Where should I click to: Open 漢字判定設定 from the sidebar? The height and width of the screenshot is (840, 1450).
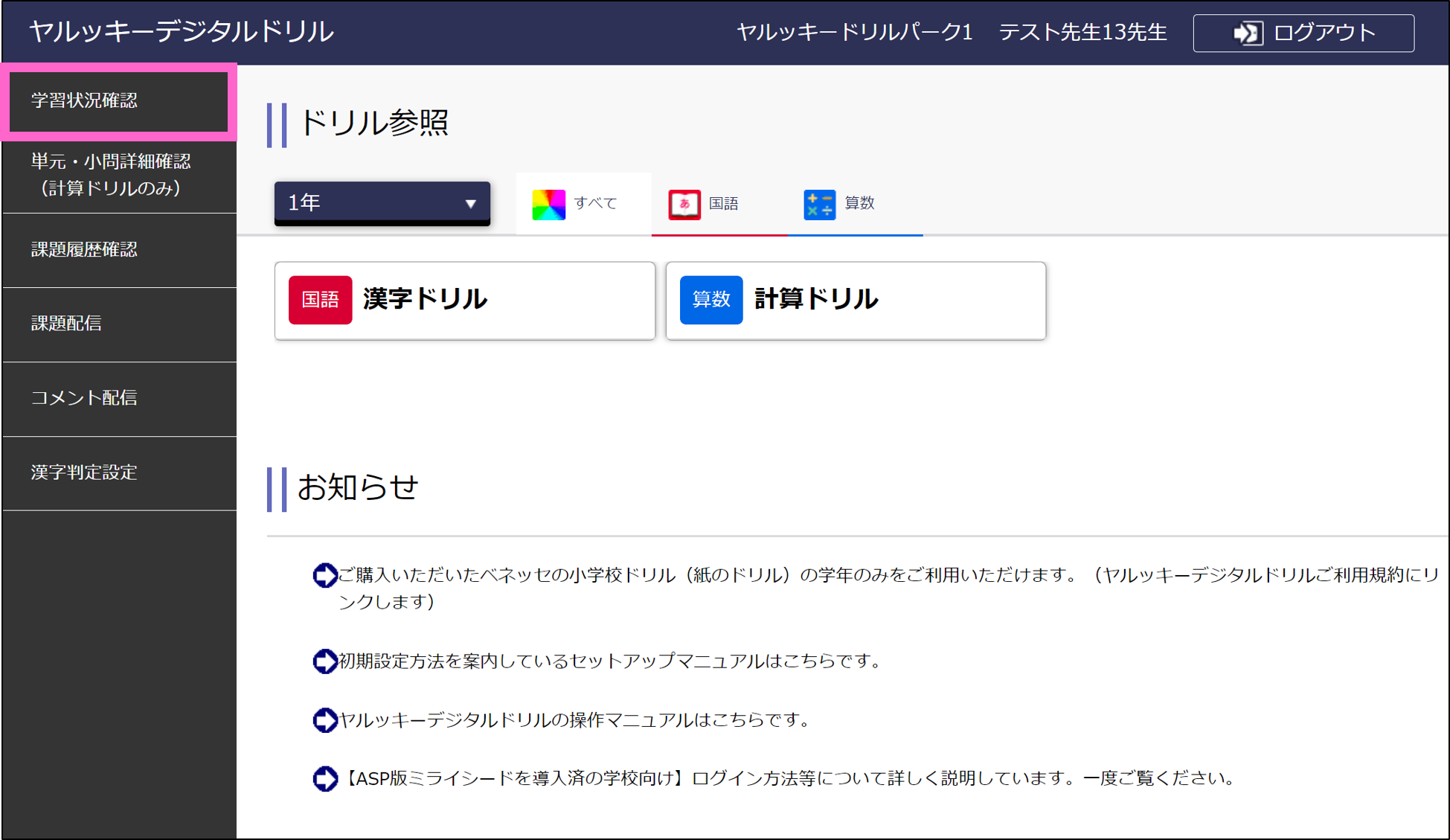coord(83,472)
